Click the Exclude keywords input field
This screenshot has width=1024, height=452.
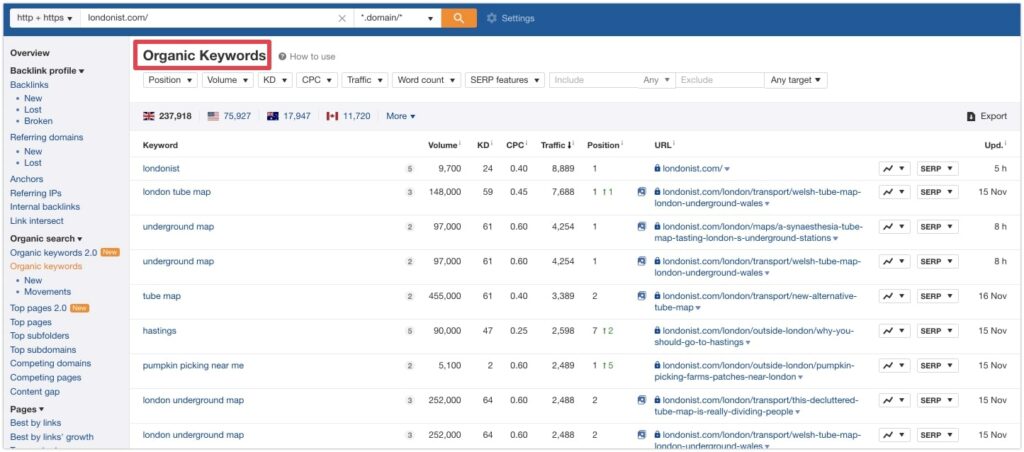720,80
